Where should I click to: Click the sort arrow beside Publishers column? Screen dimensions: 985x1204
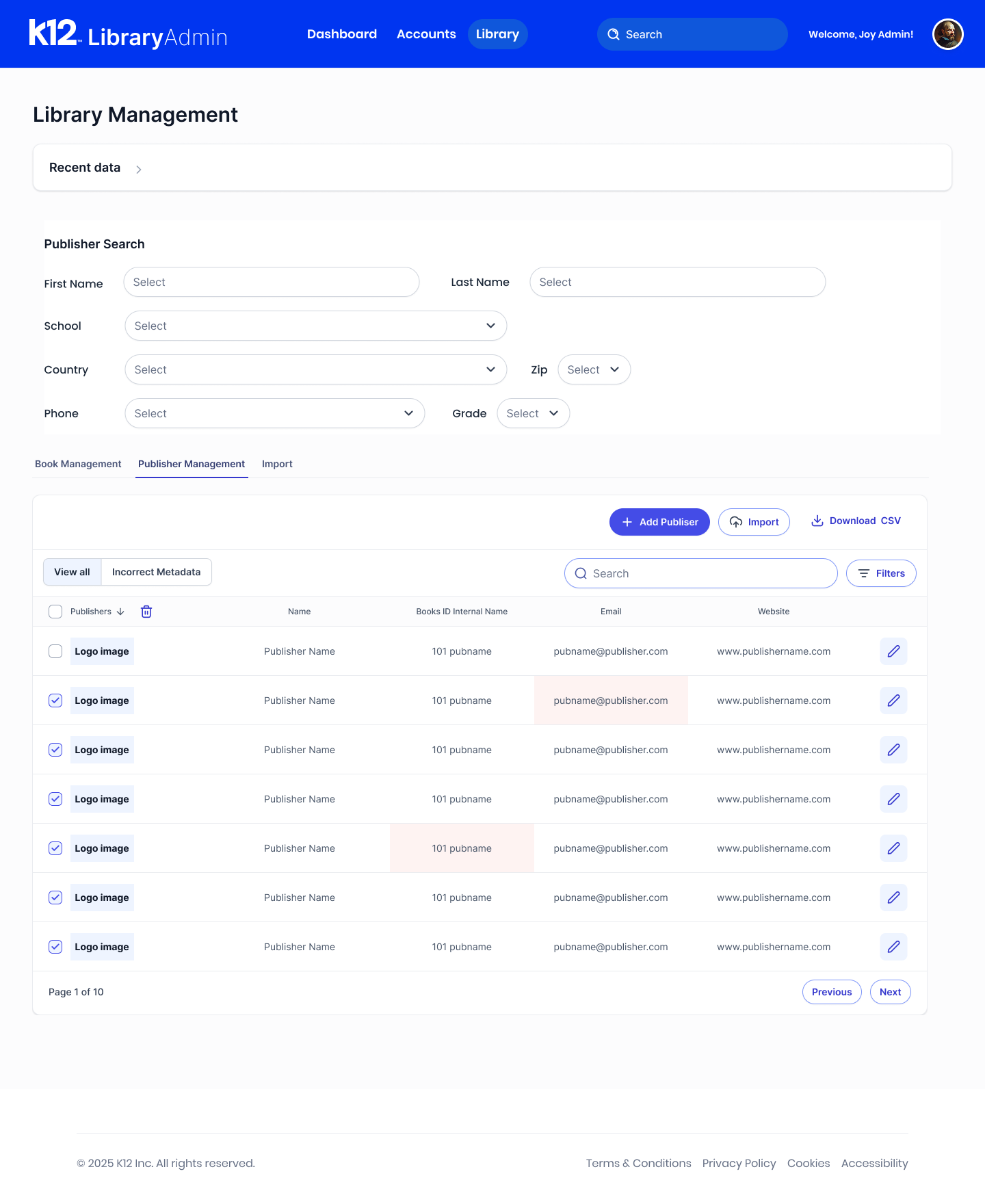[120, 612]
